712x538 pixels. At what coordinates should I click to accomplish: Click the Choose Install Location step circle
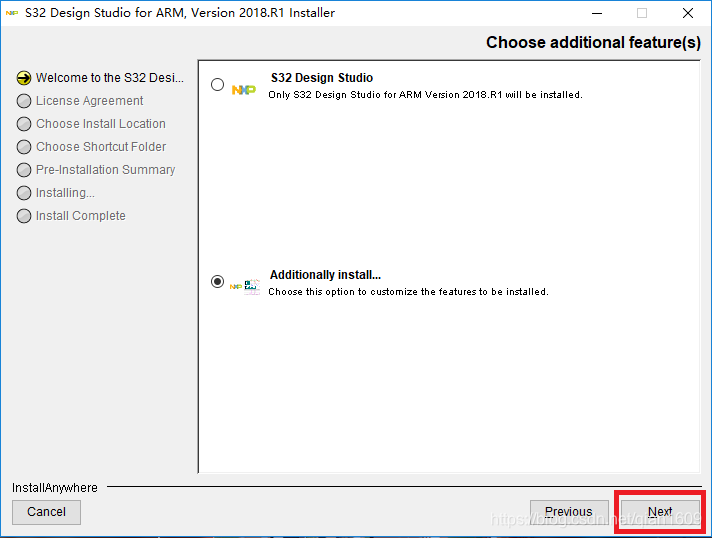[24, 124]
